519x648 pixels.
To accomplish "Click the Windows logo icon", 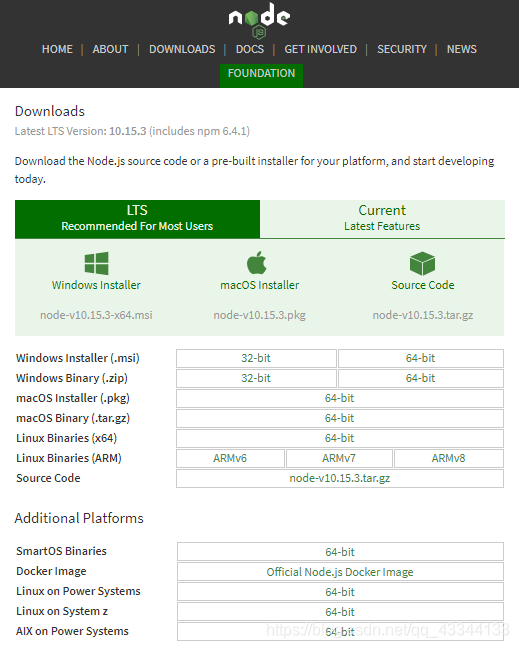I will click(96, 263).
